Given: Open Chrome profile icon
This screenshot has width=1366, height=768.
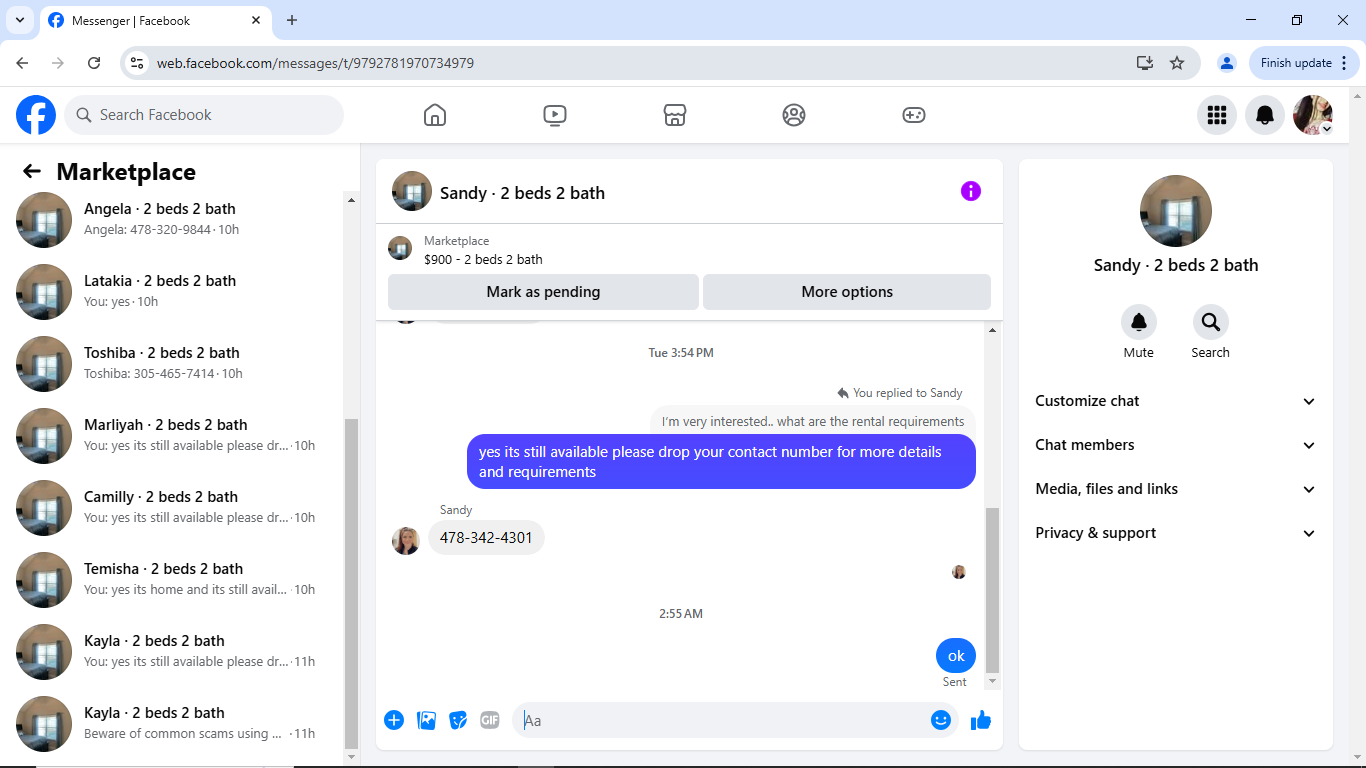Looking at the screenshot, I should coord(1226,63).
